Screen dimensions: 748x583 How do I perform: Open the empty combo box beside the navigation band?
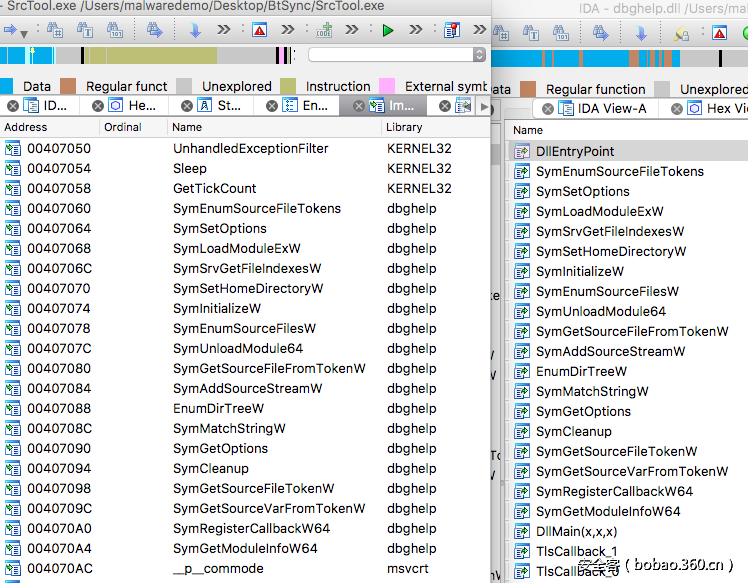[397, 55]
